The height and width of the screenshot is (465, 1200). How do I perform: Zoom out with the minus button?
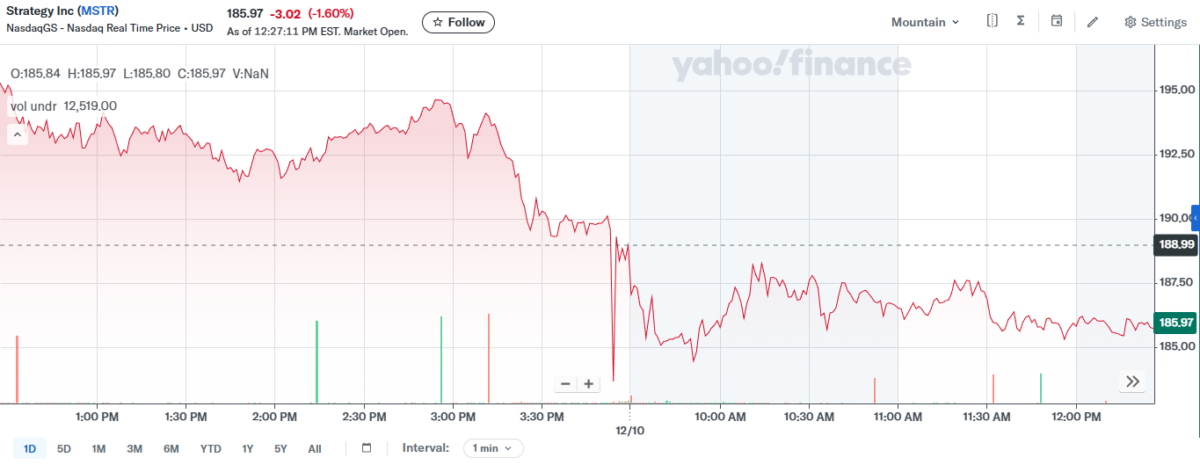(x=566, y=383)
